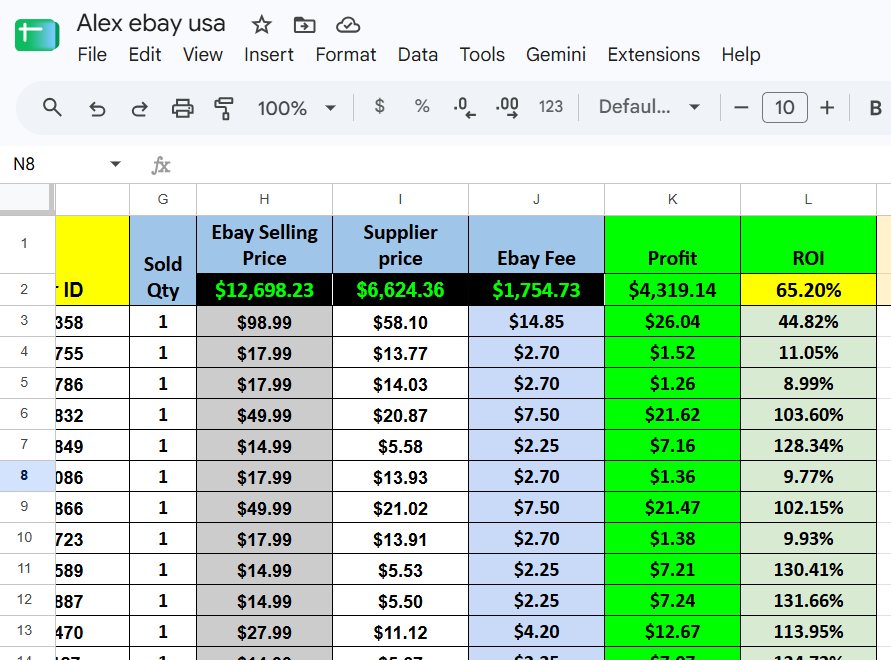Open the Gemini menu
Image resolution: width=891 pixels, height=660 pixels.
[556, 55]
